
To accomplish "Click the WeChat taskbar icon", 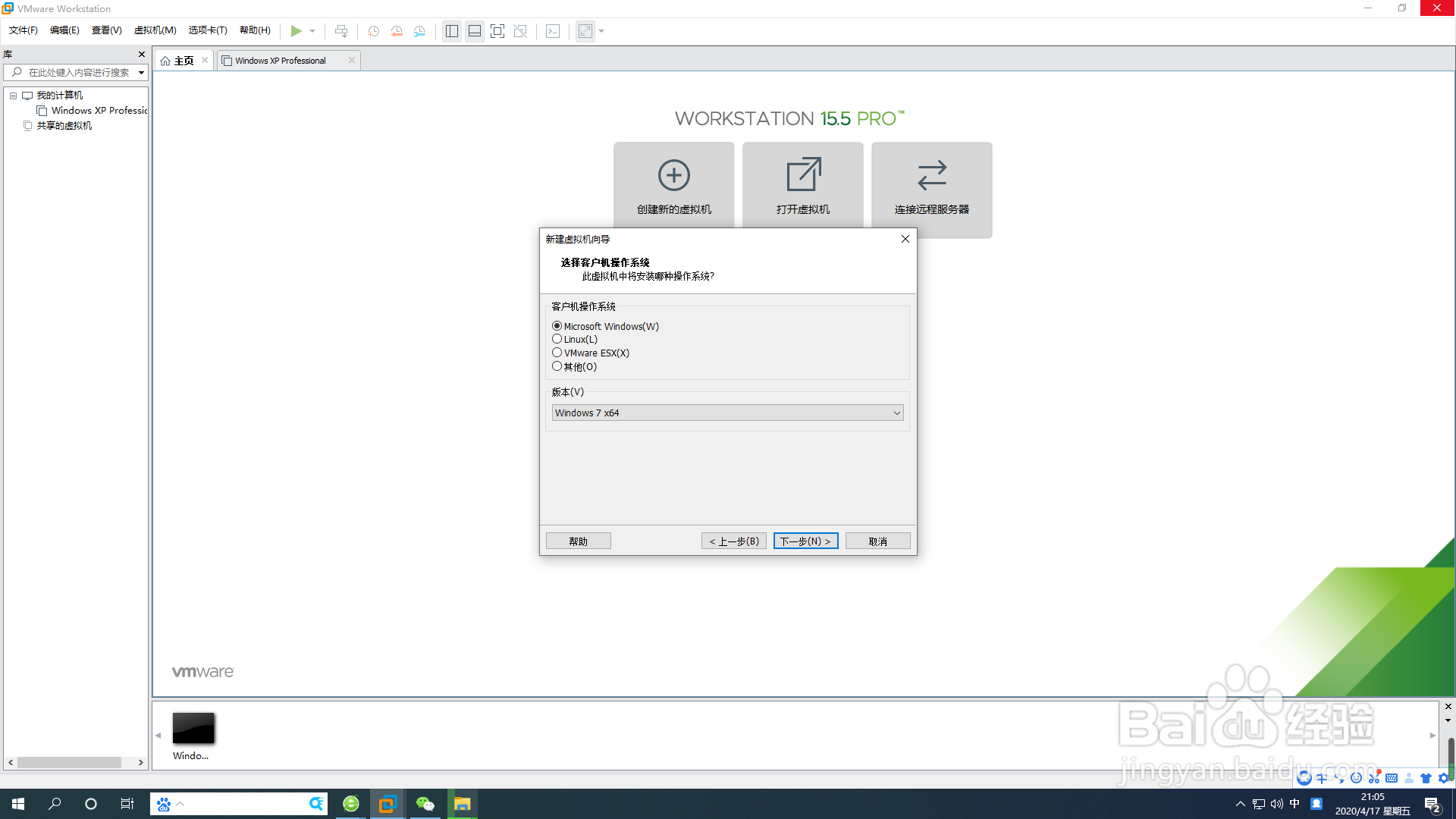I will (x=425, y=804).
